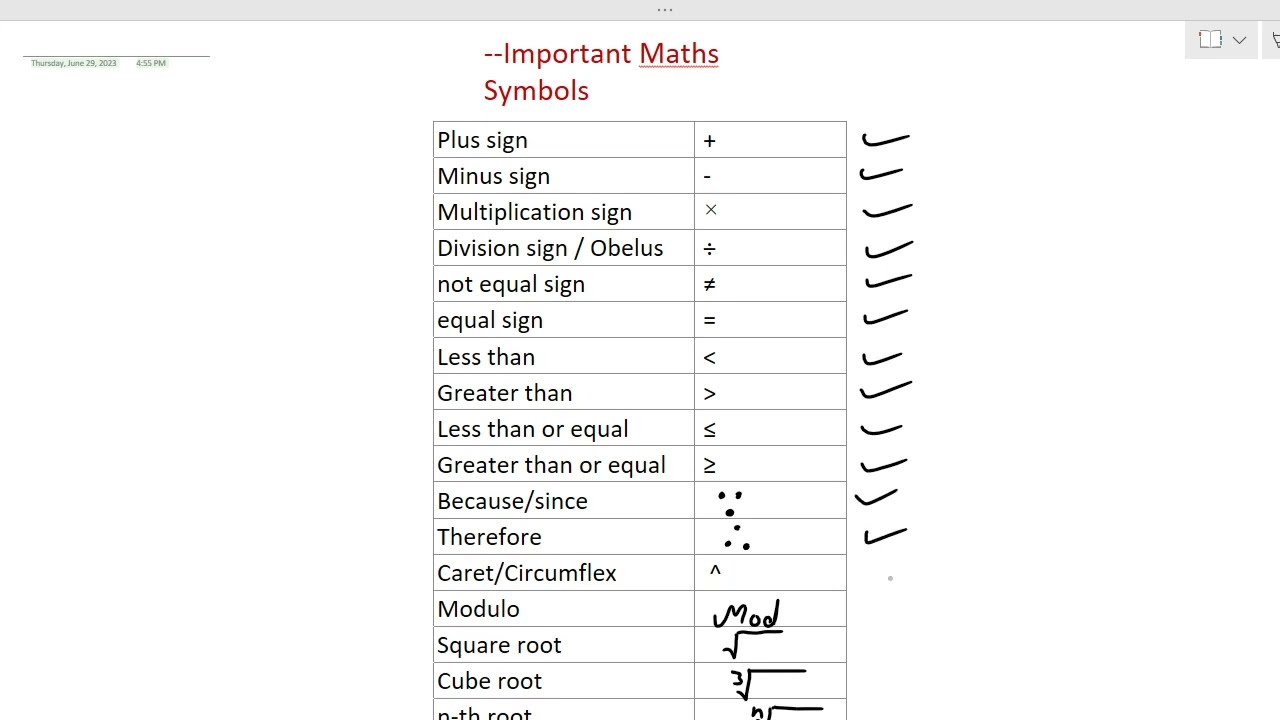
Task: Click the three-dot handle at the top
Action: point(665,10)
